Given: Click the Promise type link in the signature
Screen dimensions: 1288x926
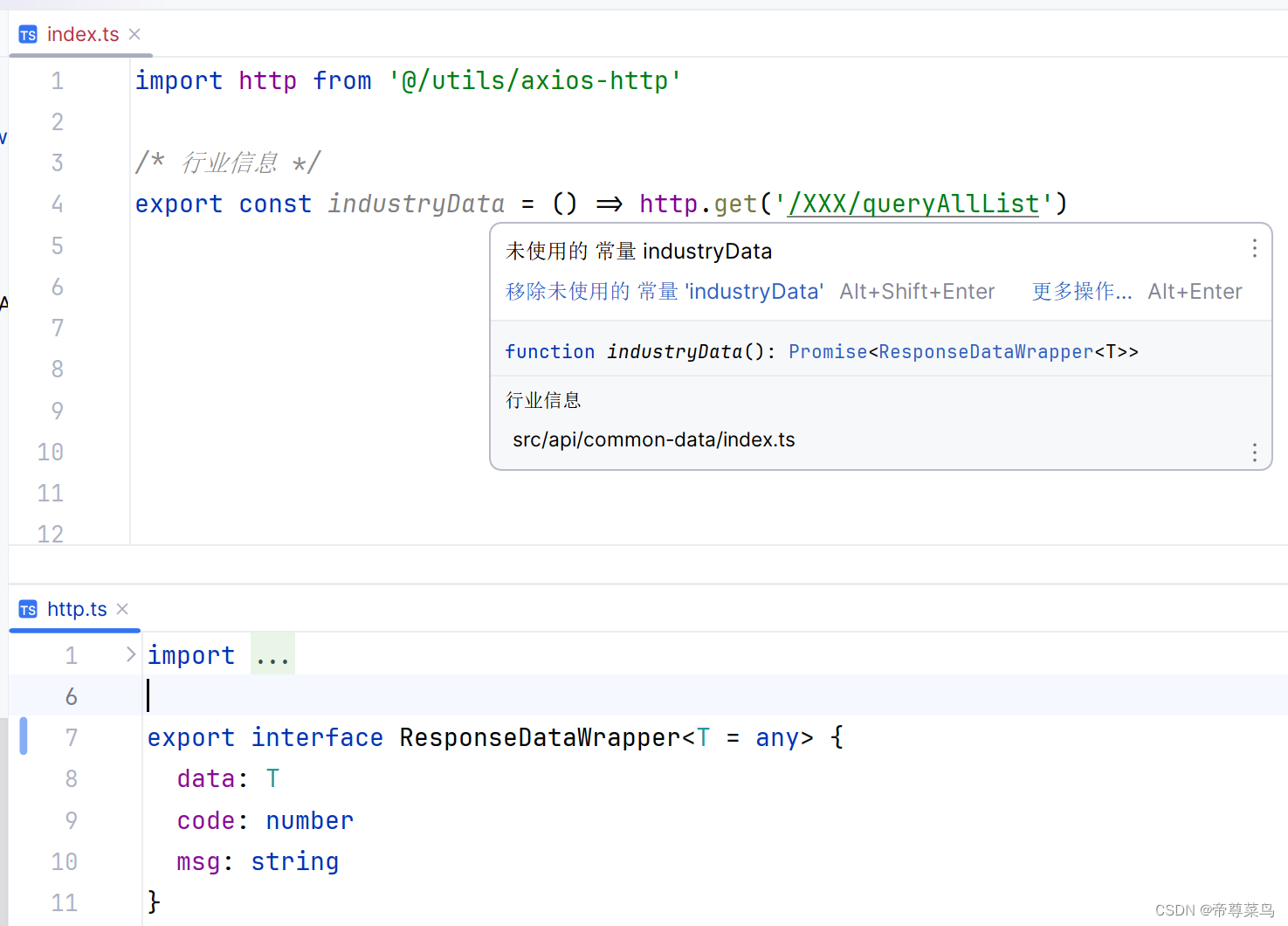Looking at the screenshot, I should 828,351.
